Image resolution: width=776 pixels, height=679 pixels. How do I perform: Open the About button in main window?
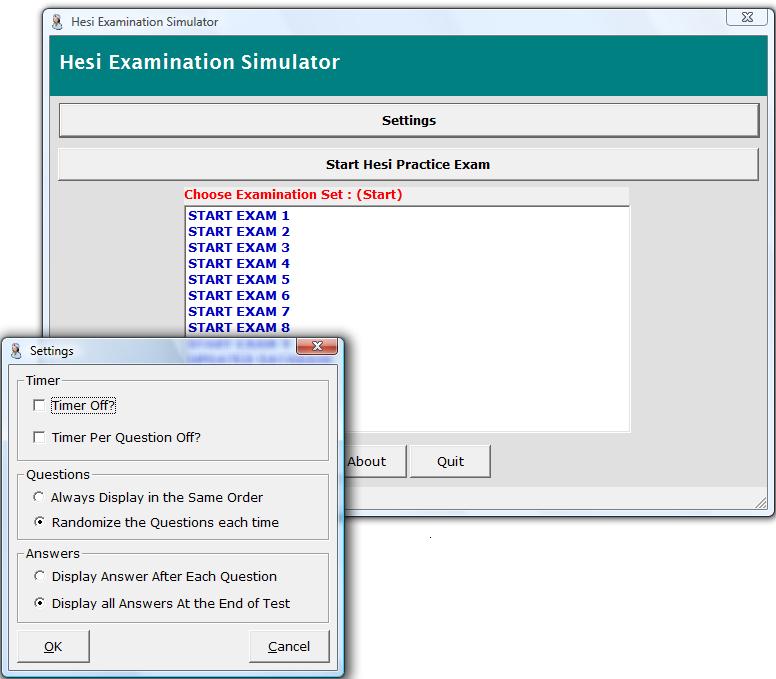375,461
